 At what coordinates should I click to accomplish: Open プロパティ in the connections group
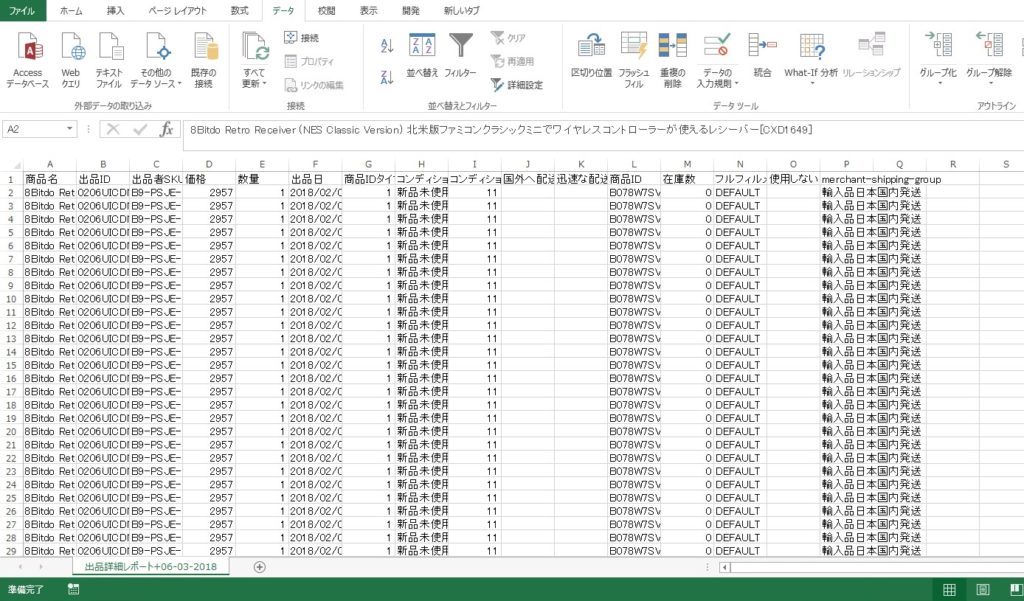tap(309, 61)
